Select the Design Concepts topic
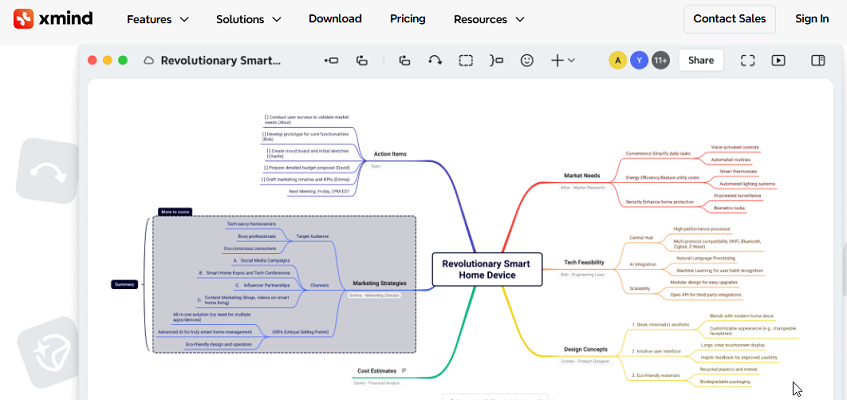Viewport: 847px width, 400px height. click(586, 350)
